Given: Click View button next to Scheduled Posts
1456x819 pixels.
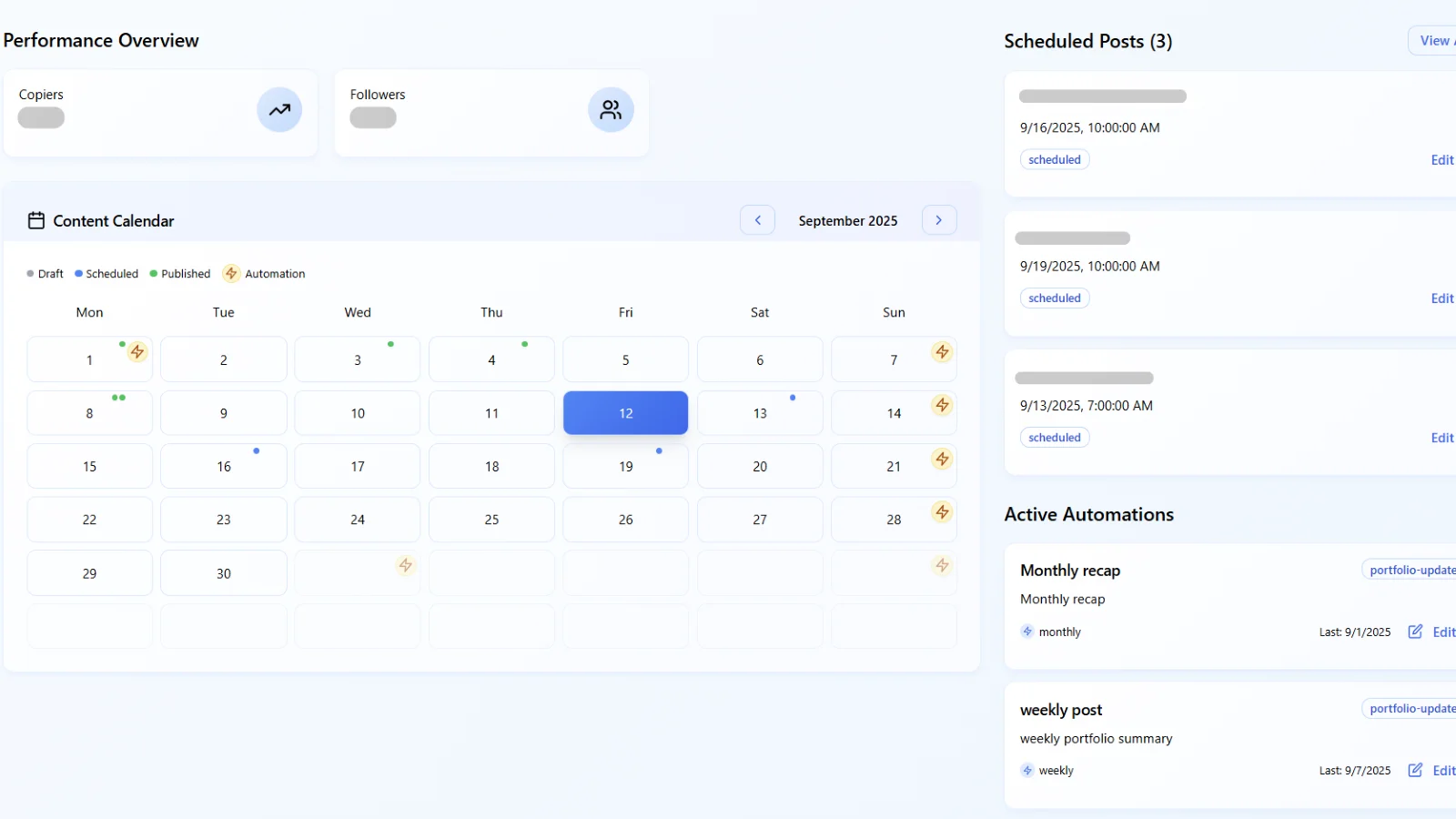Looking at the screenshot, I should pos(1435,41).
